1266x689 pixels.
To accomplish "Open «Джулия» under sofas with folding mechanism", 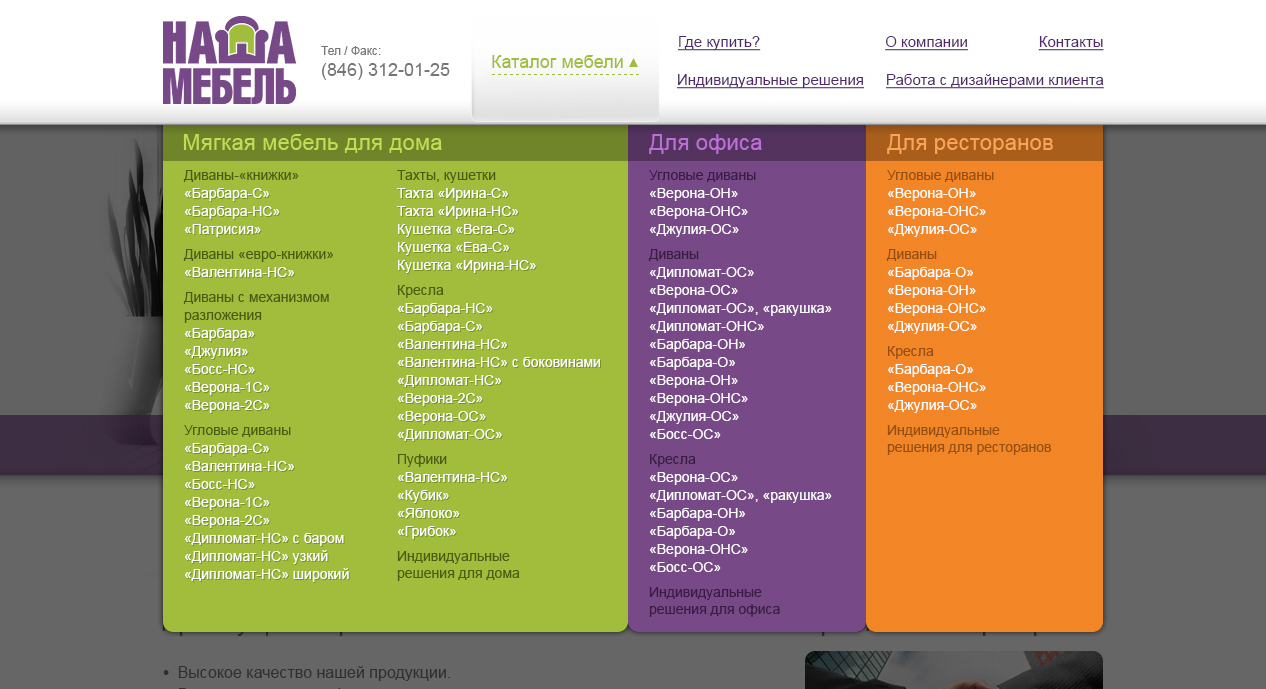I will point(215,351).
